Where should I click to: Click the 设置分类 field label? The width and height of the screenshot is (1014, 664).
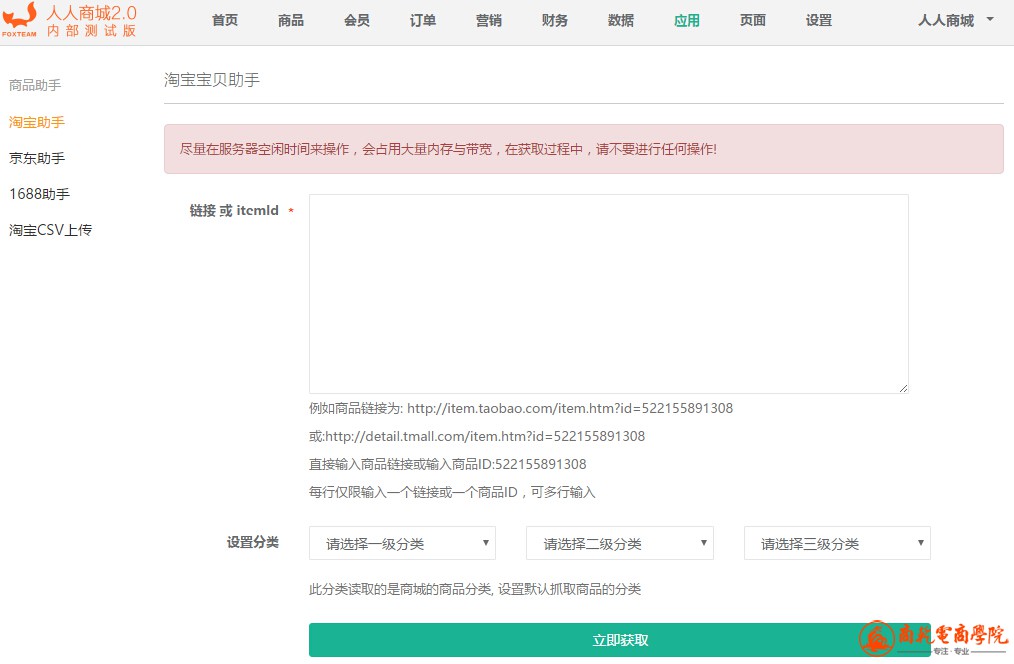[253, 542]
